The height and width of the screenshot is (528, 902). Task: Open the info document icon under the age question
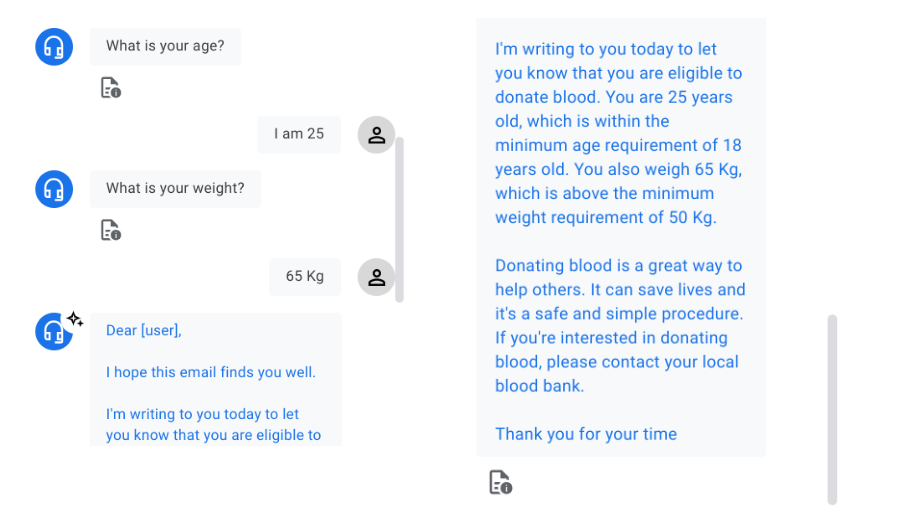(110, 88)
